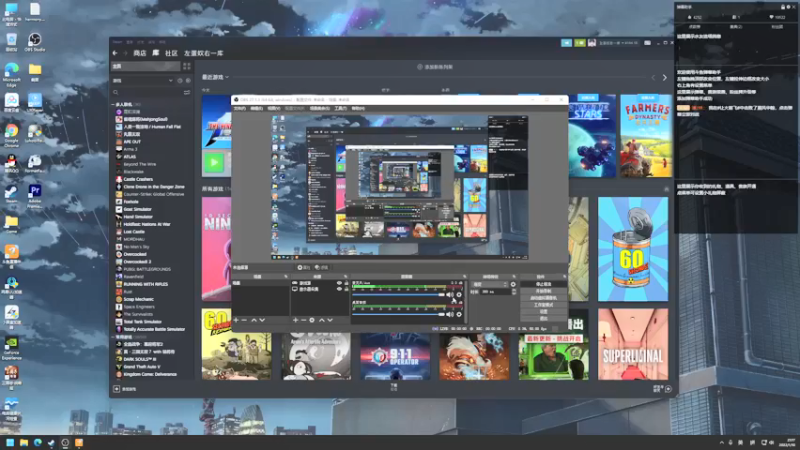Open library advanced filter options icon
Screen dimensions: 800x450
click(x=187, y=92)
